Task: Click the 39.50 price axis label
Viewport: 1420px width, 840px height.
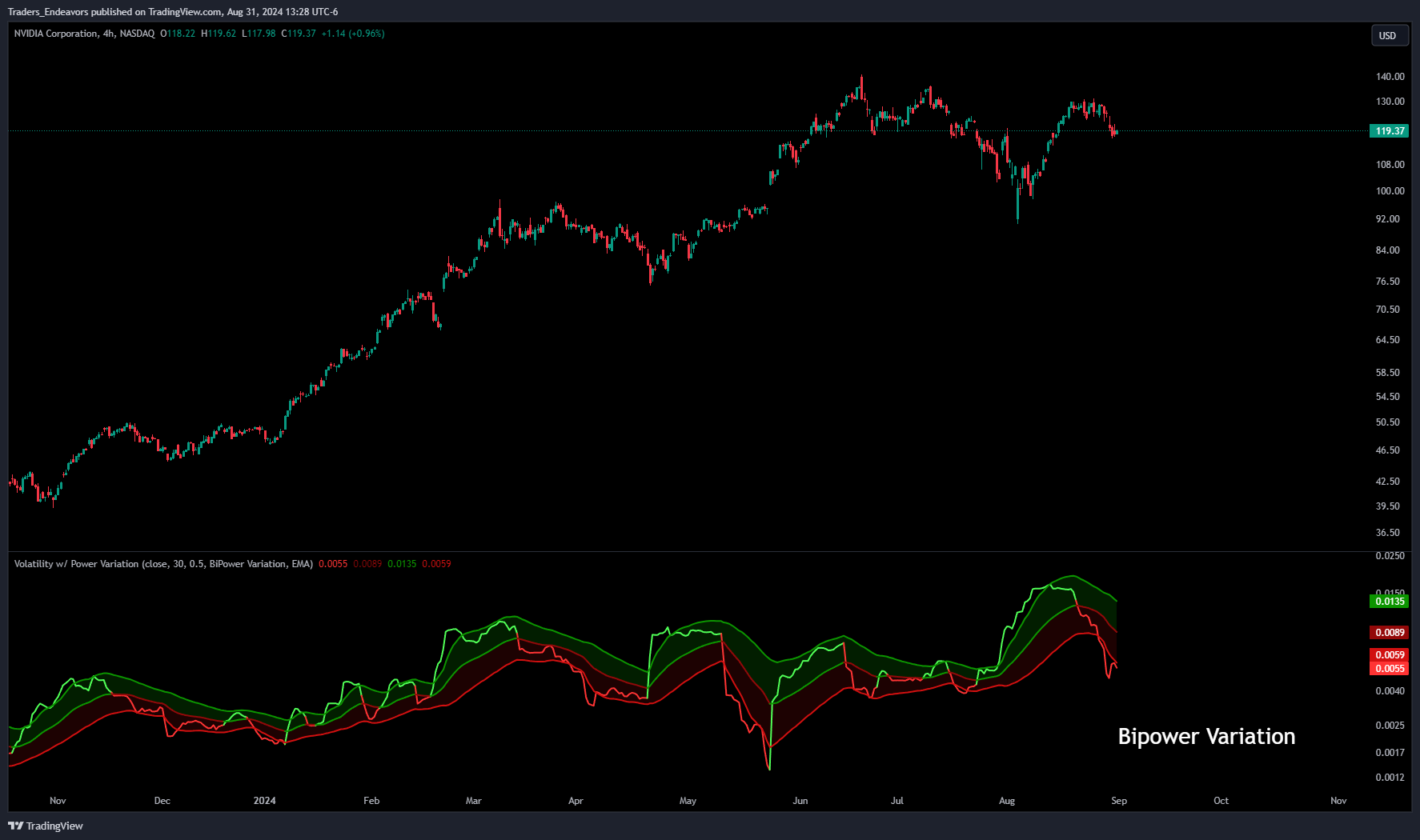Action: [1387, 506]
